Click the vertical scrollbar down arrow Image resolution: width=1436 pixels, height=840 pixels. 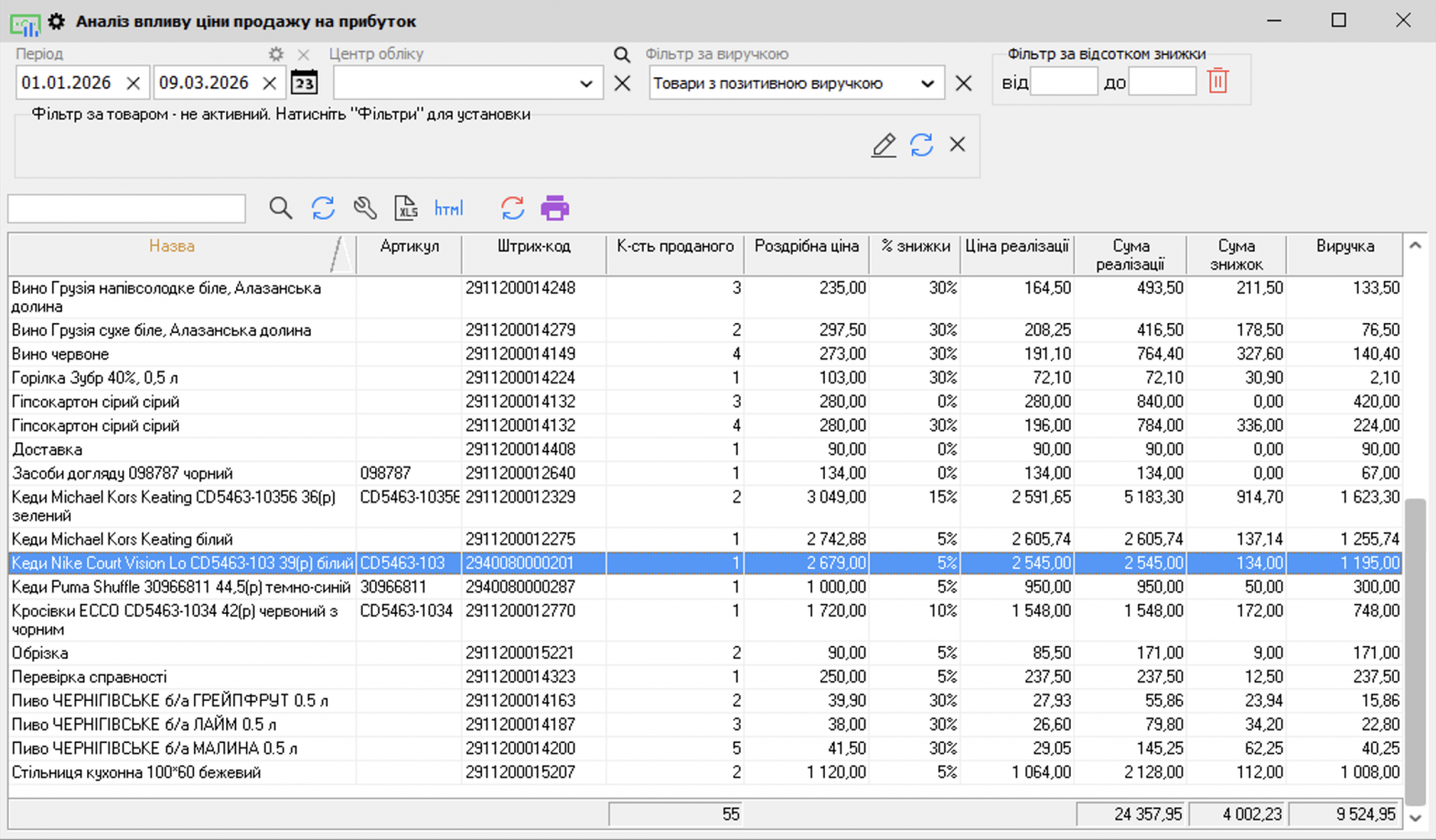point(1415,817)
